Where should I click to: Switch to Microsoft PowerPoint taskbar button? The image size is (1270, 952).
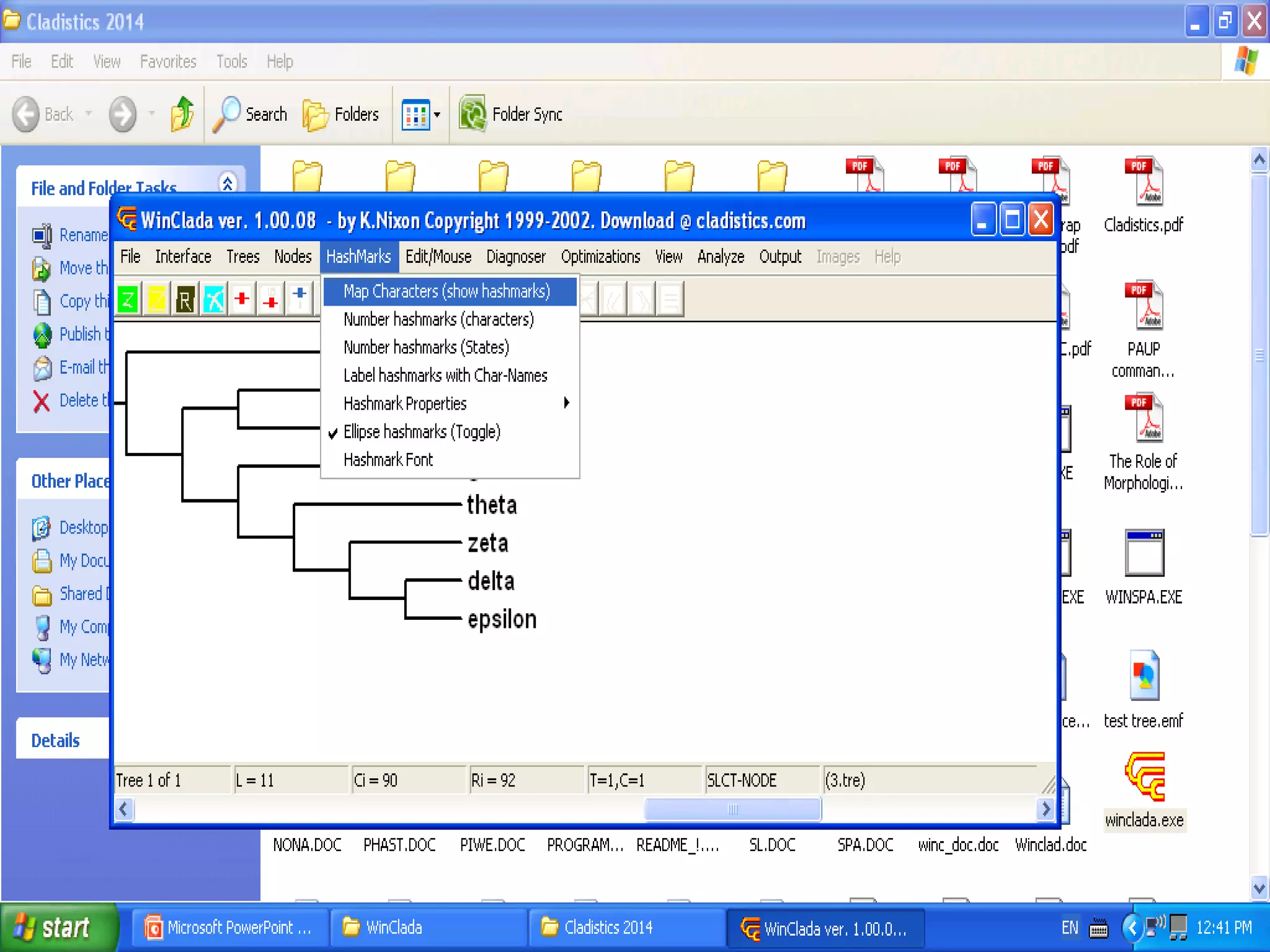228,928
